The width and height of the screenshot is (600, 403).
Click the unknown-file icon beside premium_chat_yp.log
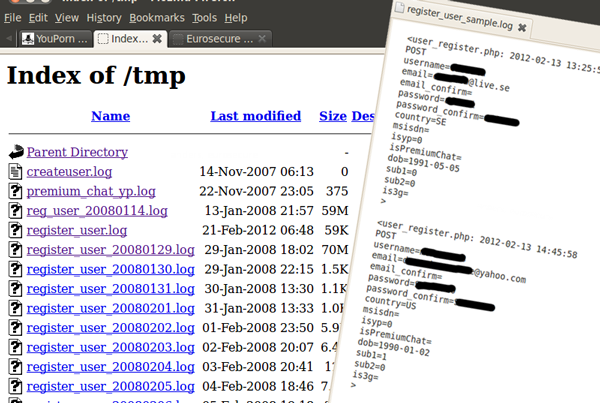coord(15,191)
